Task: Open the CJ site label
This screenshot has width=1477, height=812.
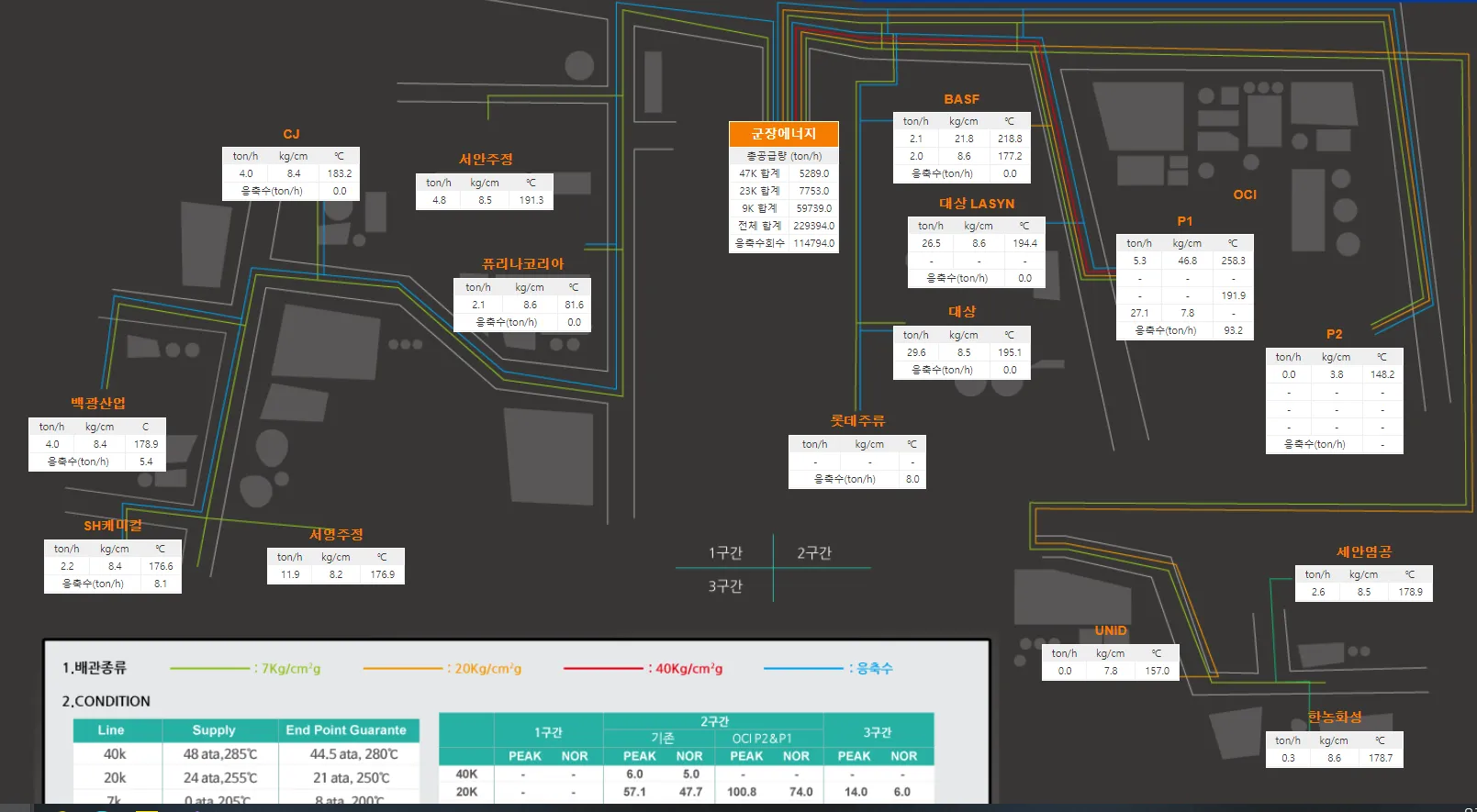Action: (x=291, y=134)
